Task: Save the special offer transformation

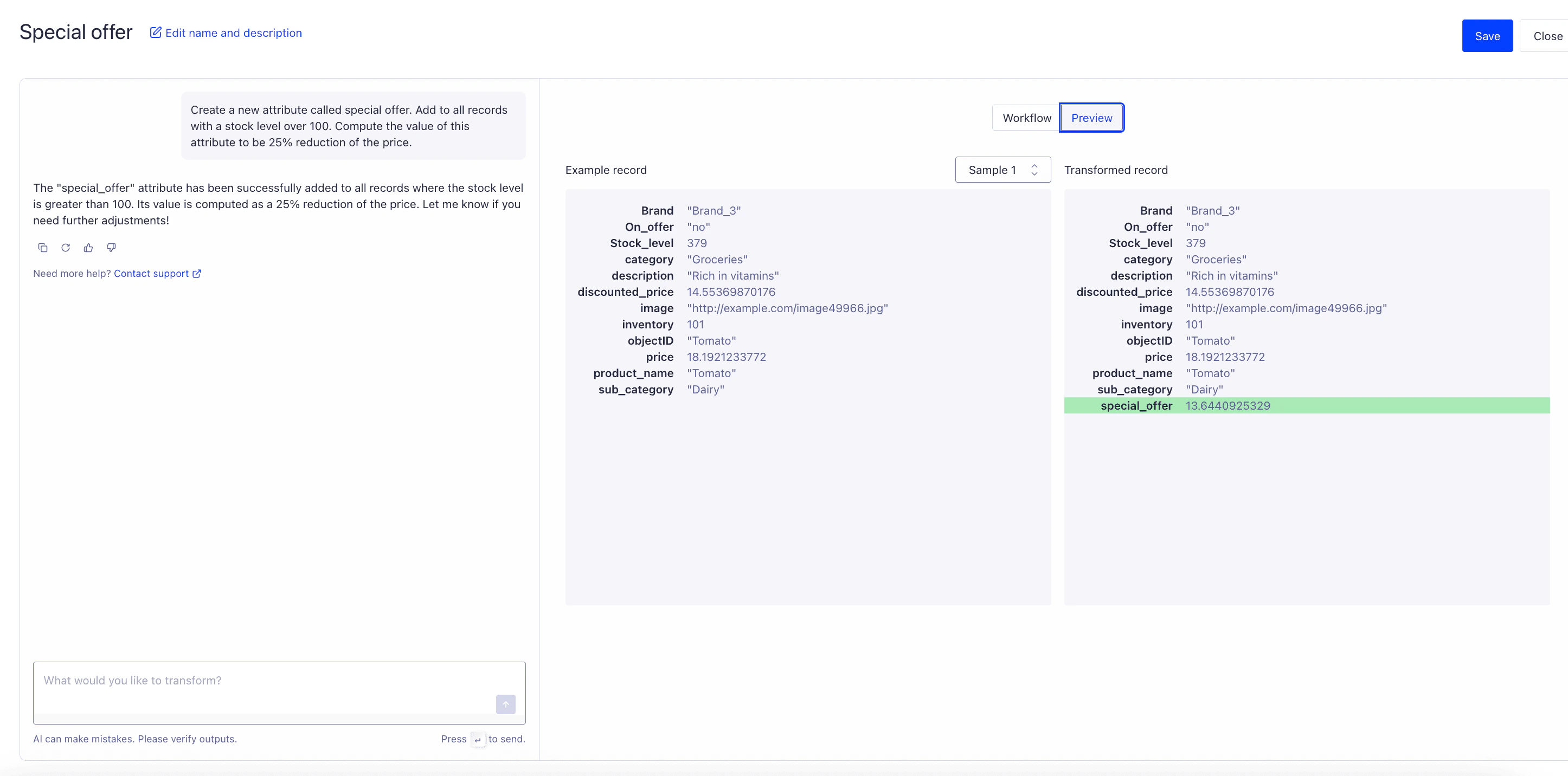Action: [1487, 35]
